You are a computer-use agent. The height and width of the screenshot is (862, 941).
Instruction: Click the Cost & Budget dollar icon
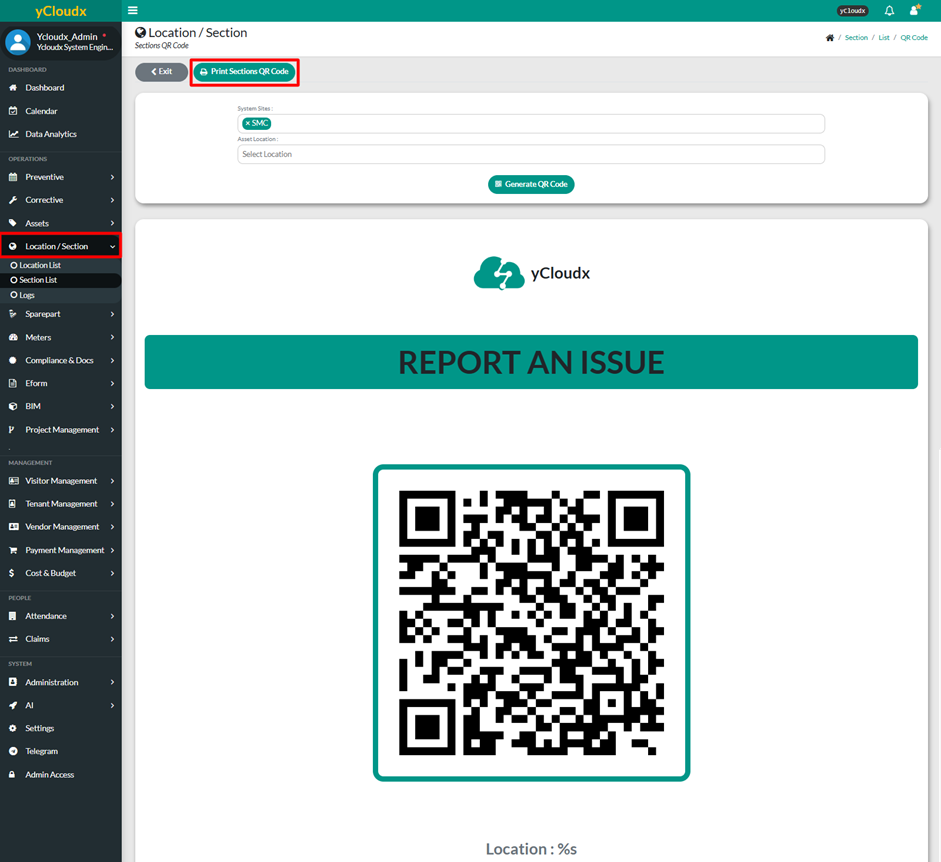click(12, 573)
